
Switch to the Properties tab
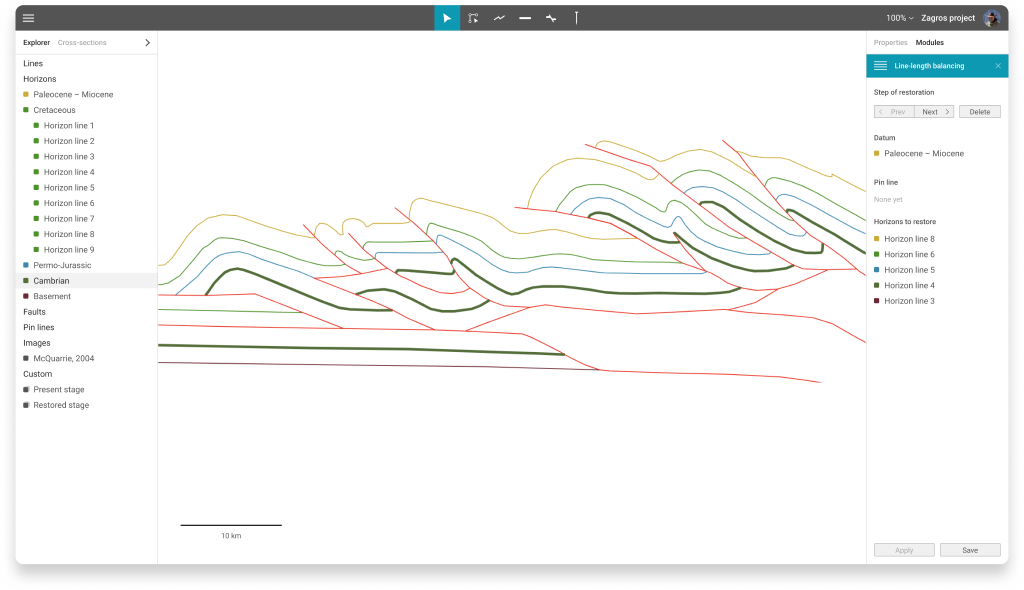(890, 43)
